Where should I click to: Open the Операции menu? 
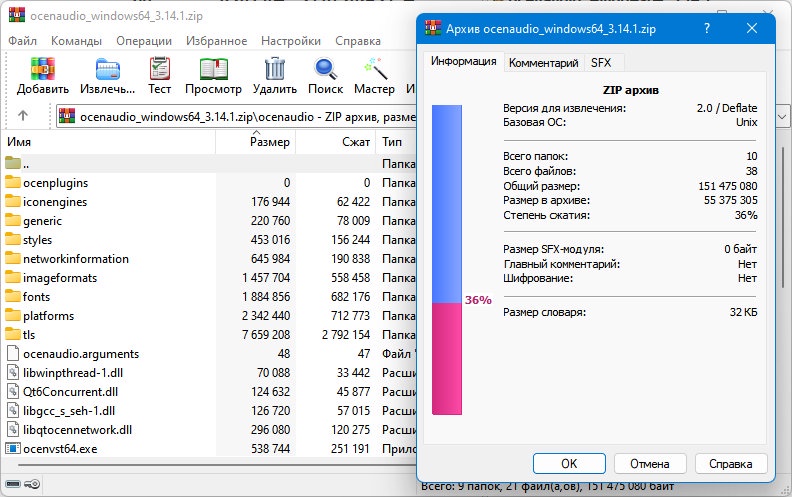144,41
